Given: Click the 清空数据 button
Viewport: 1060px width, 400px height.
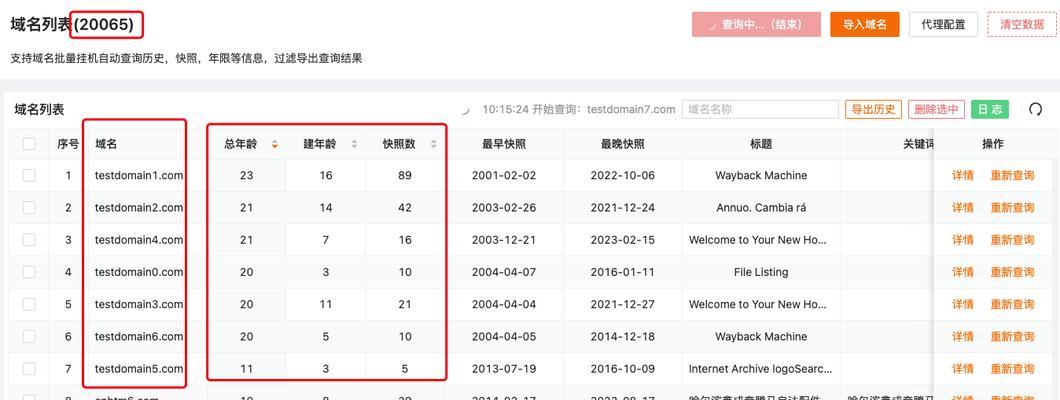Looking at the screenshot, I should pyautogui.click(x=1021, y=24).
